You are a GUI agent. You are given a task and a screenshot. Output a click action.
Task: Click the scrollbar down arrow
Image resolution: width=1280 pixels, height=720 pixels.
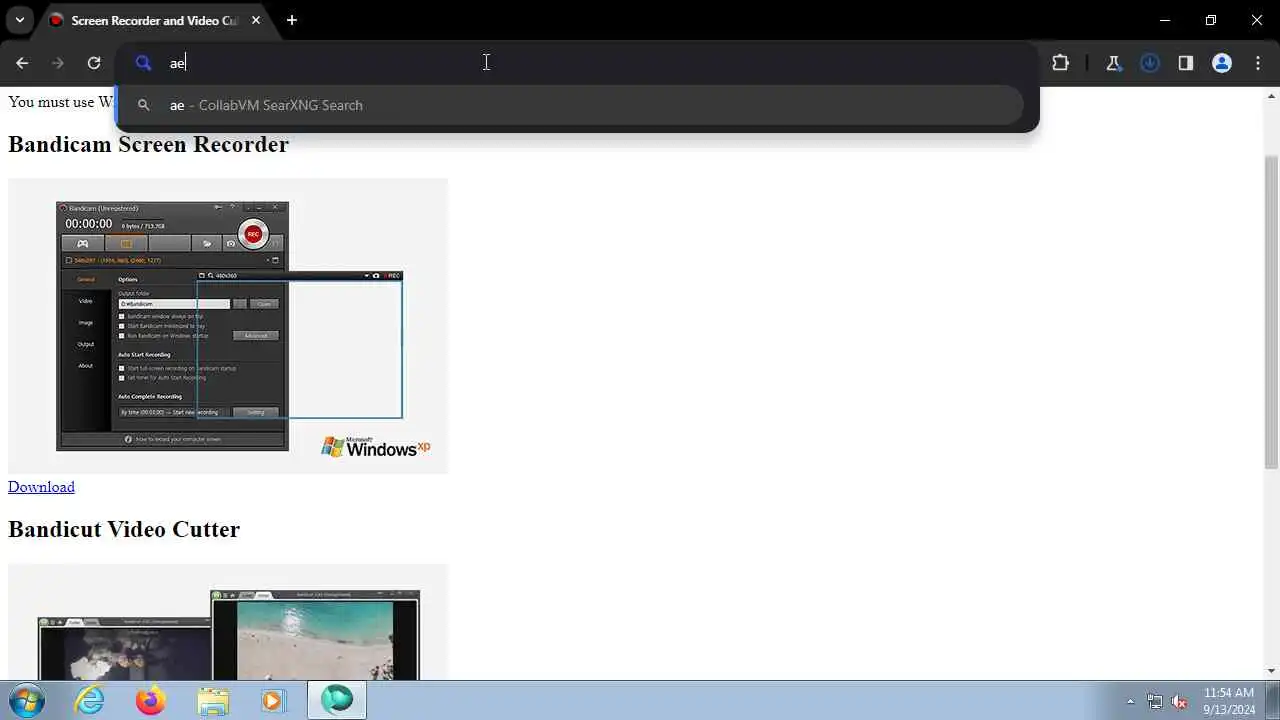coord(1271,671)
